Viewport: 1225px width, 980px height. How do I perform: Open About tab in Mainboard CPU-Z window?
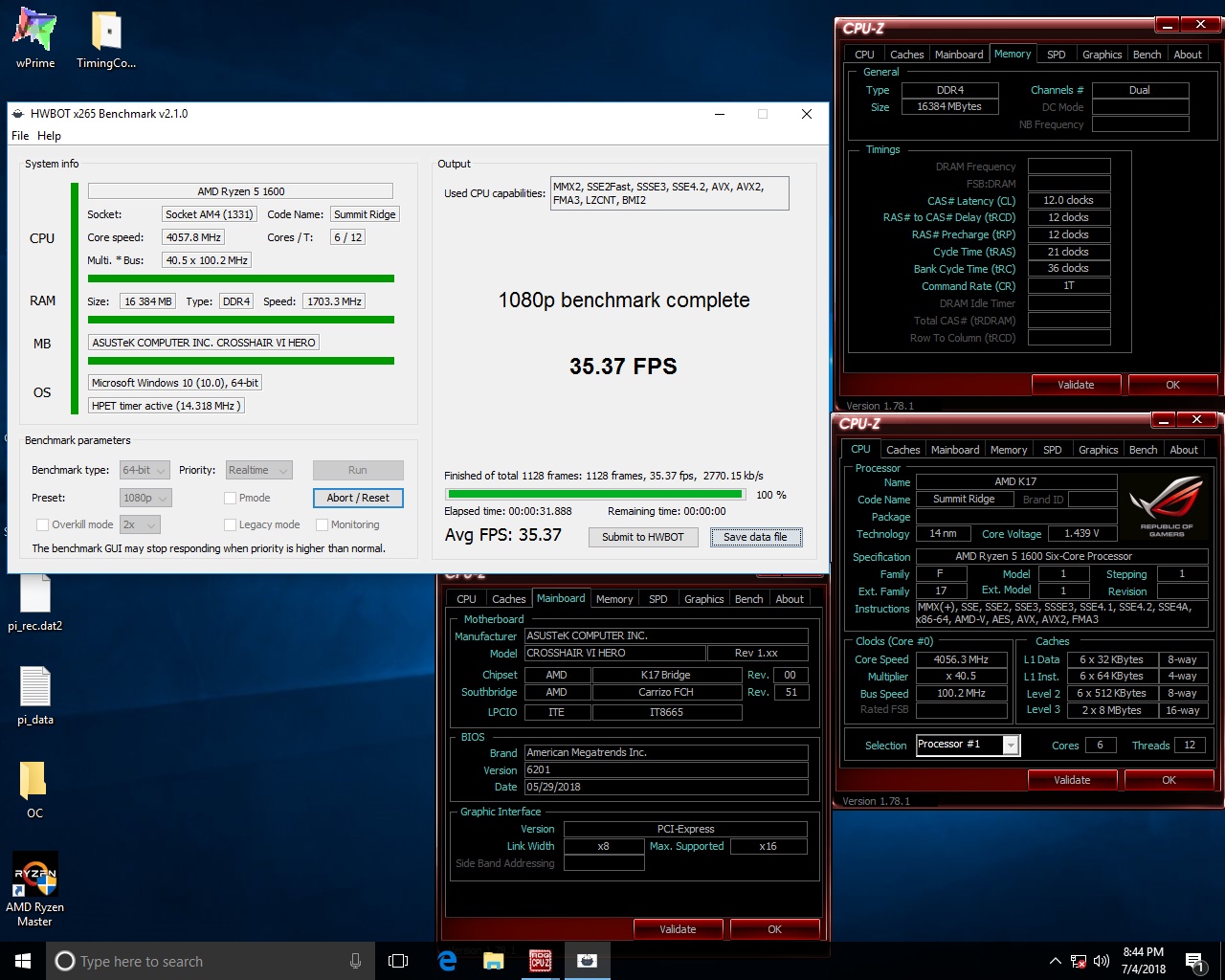pos(790,599)
